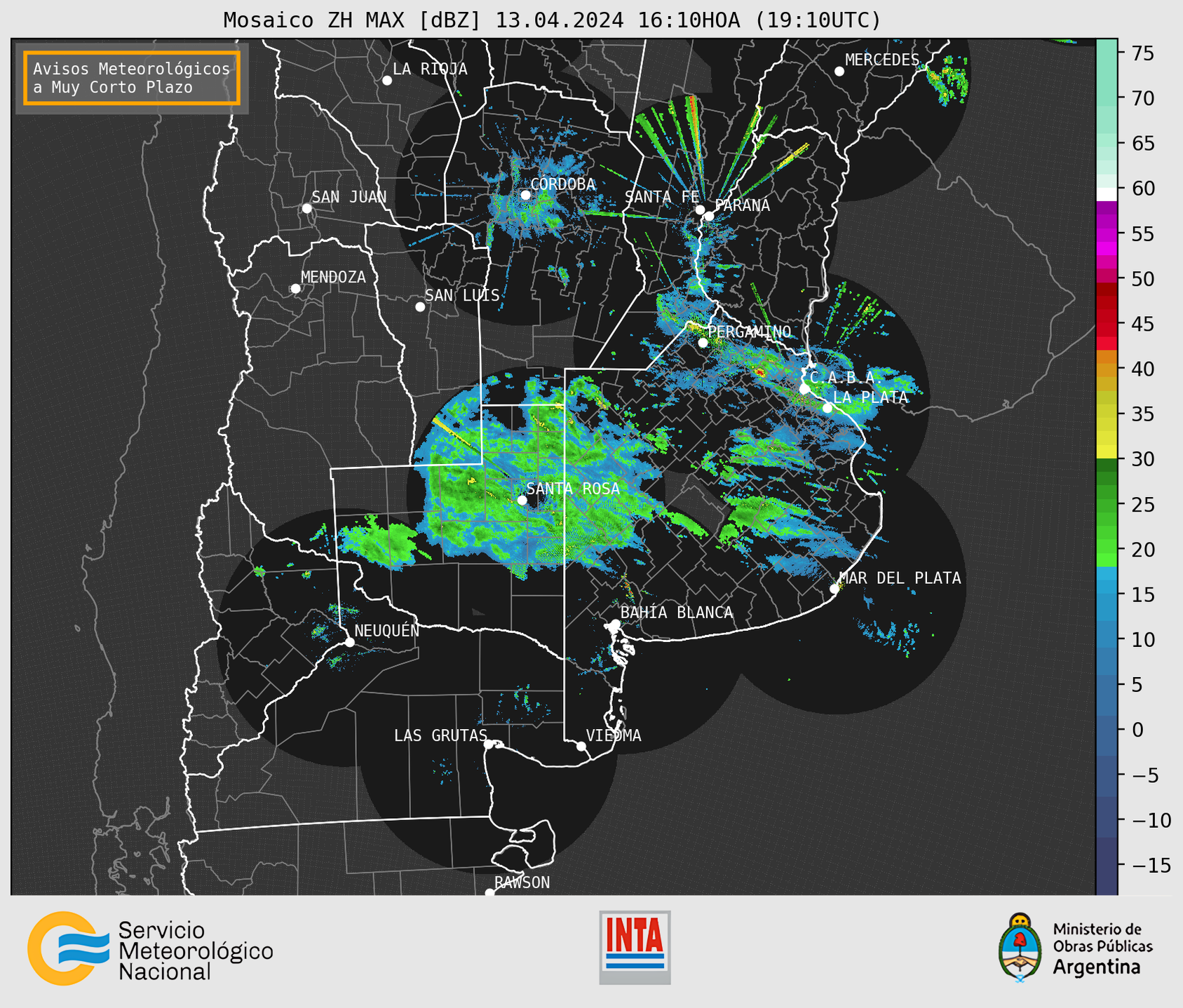
Task: Click the SAN LUIS city marker dot
Action: pyautogui.click(x=420, y=306)
